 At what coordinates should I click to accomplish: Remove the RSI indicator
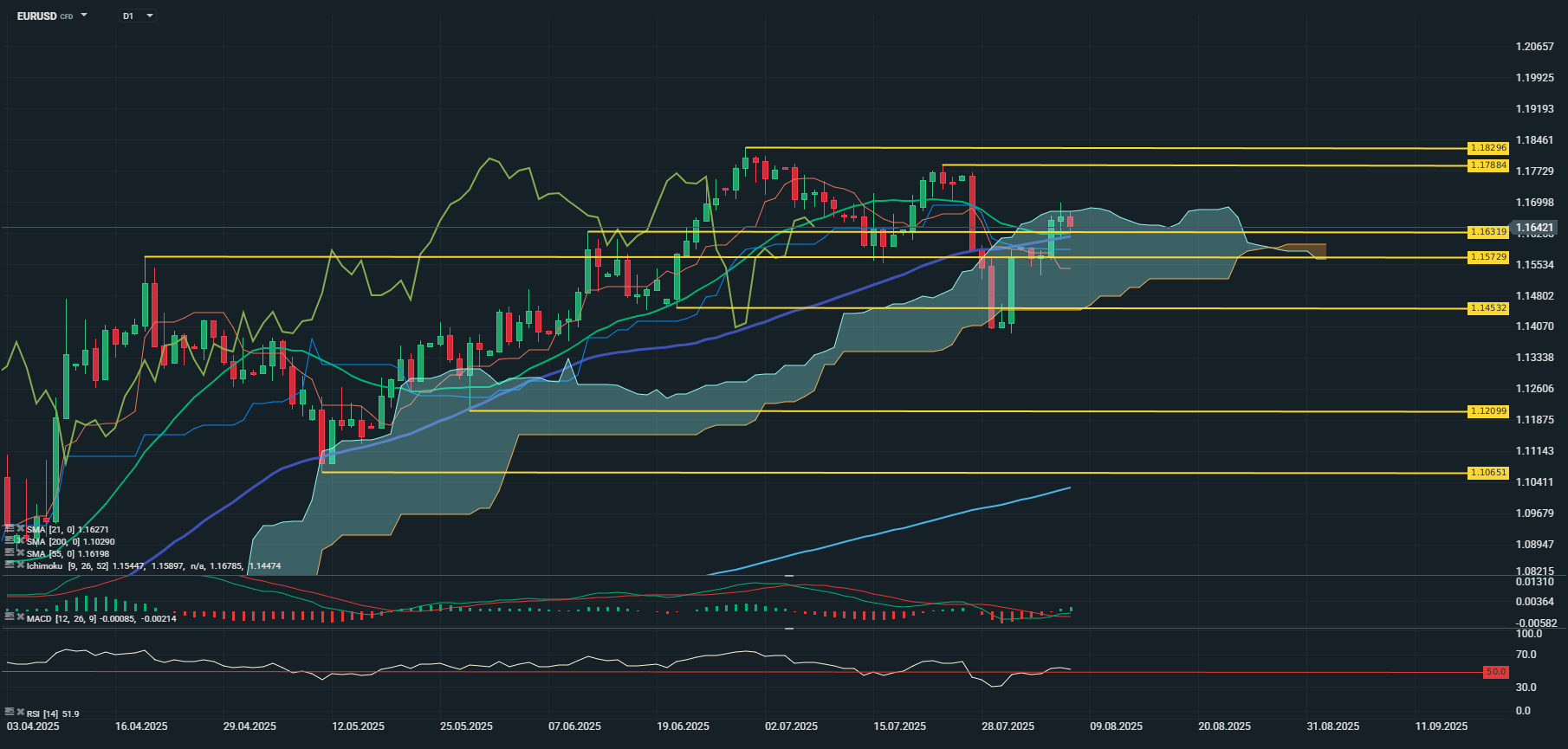20,713
